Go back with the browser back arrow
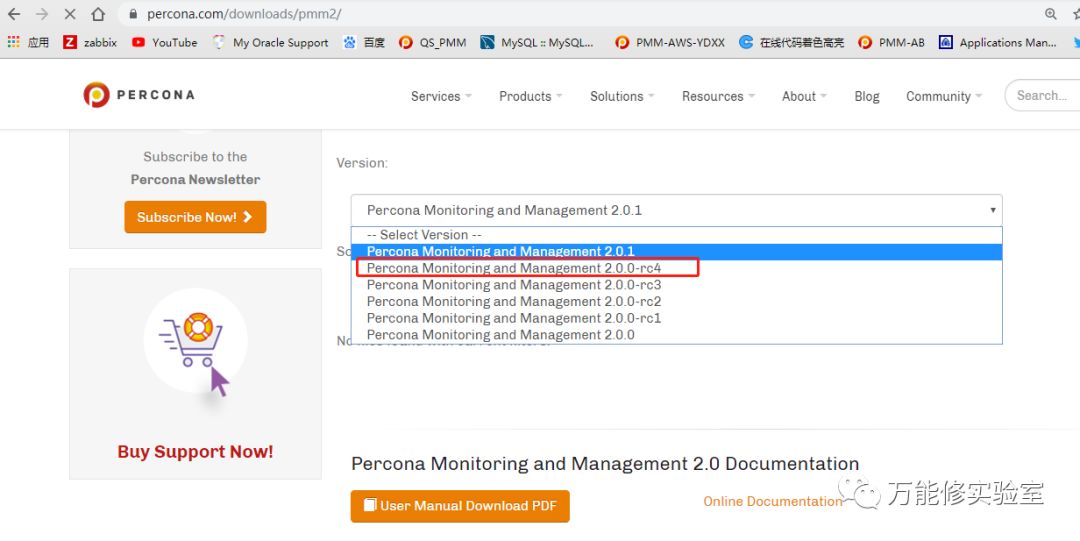This screenshot has width=1080, height=541. tap(14, 14)
